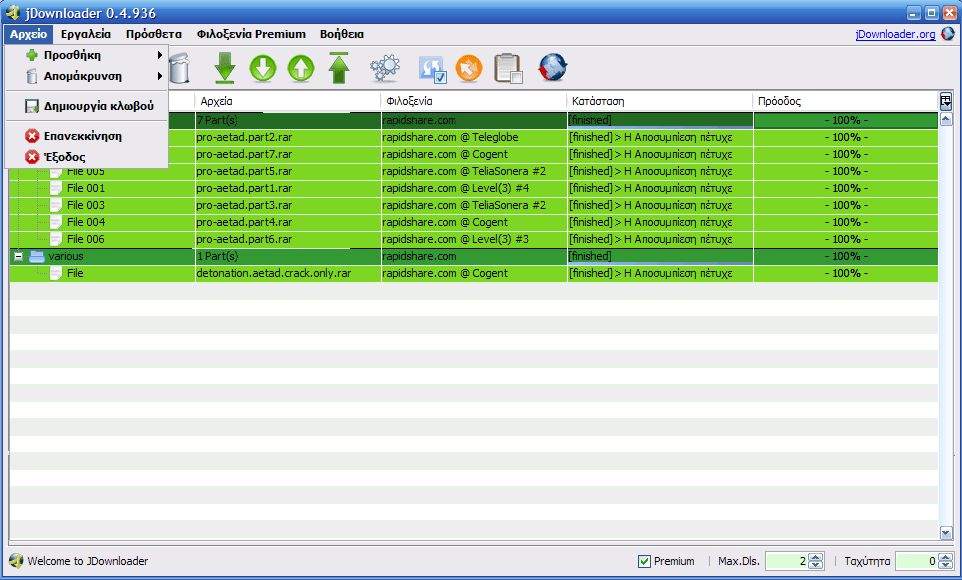Click the move-to-top green arrow icon
The image size is (962, 580).
339,68
